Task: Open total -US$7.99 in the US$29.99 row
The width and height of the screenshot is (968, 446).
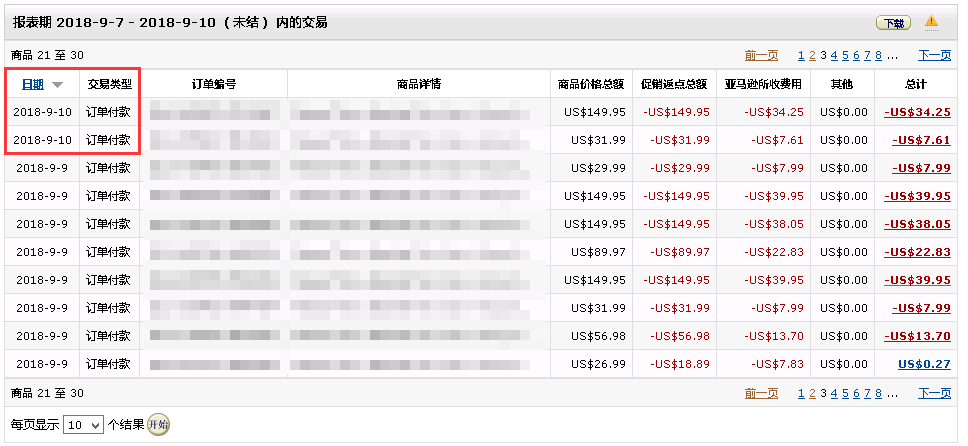Action: click(x=921, y=168)
